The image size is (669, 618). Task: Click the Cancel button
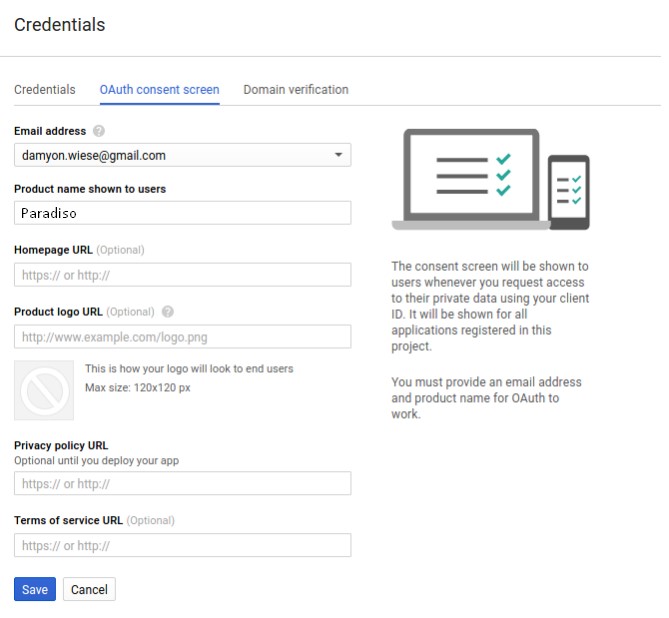click(x=89, y=589)
